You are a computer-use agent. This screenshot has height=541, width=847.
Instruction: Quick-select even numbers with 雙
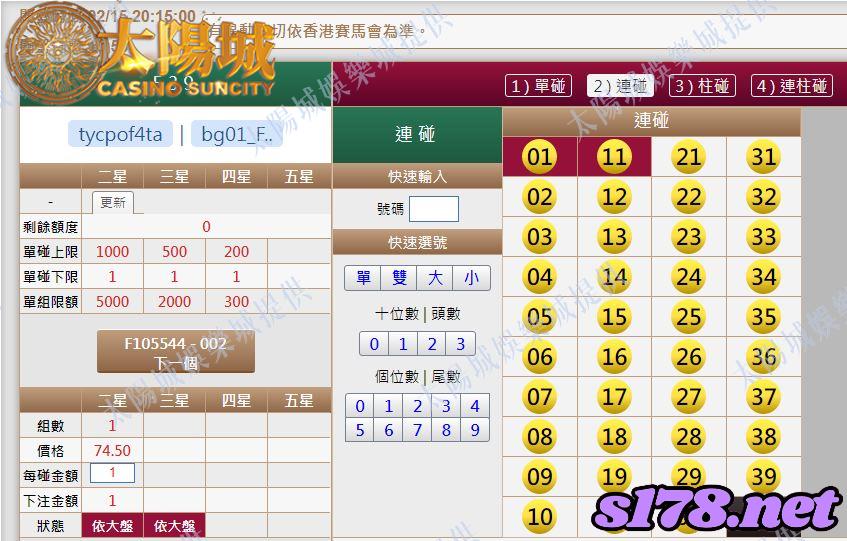point(399,278)
